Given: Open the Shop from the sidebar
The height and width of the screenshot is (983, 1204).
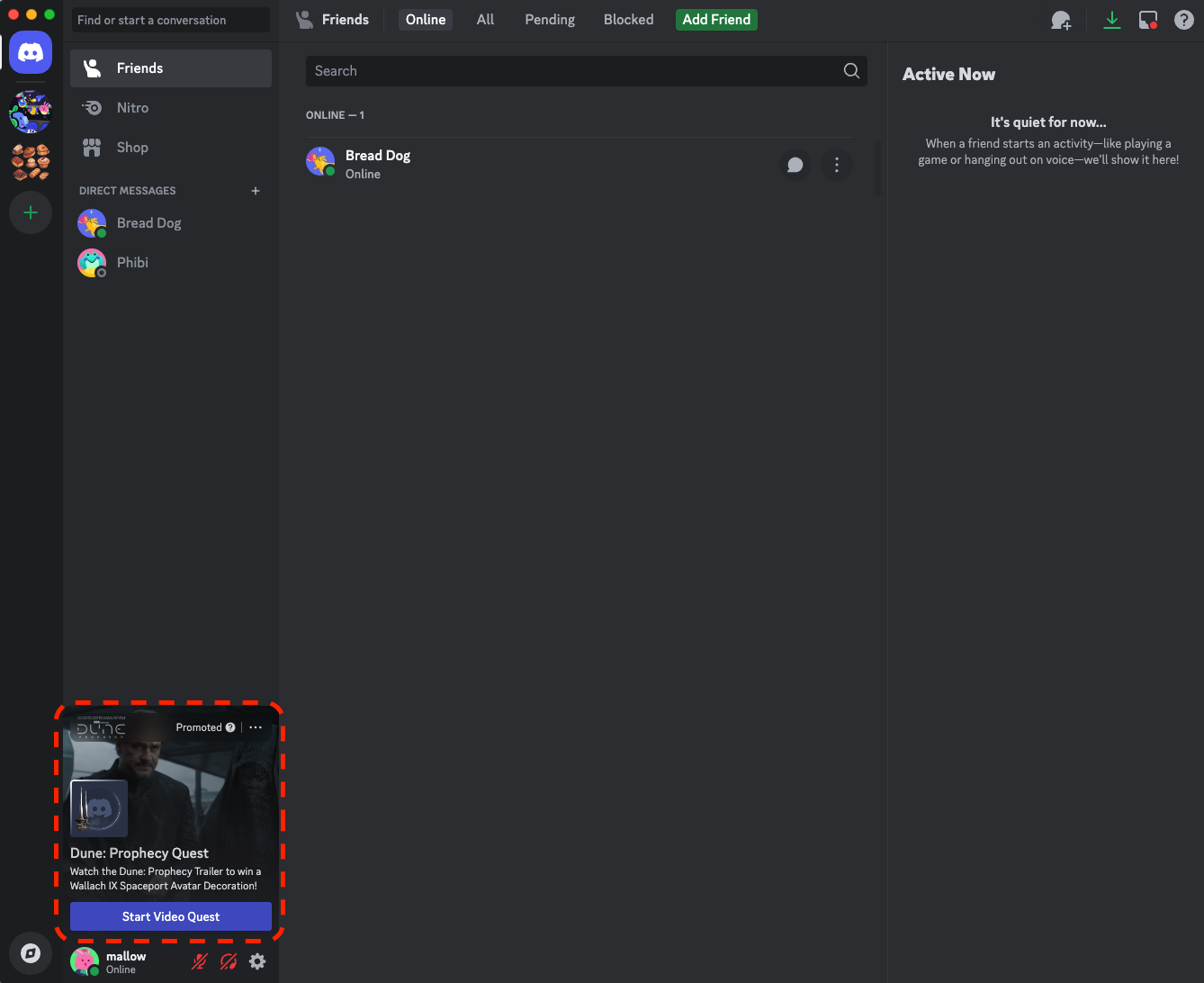Looking at the screenshot, I should [131, 147].
